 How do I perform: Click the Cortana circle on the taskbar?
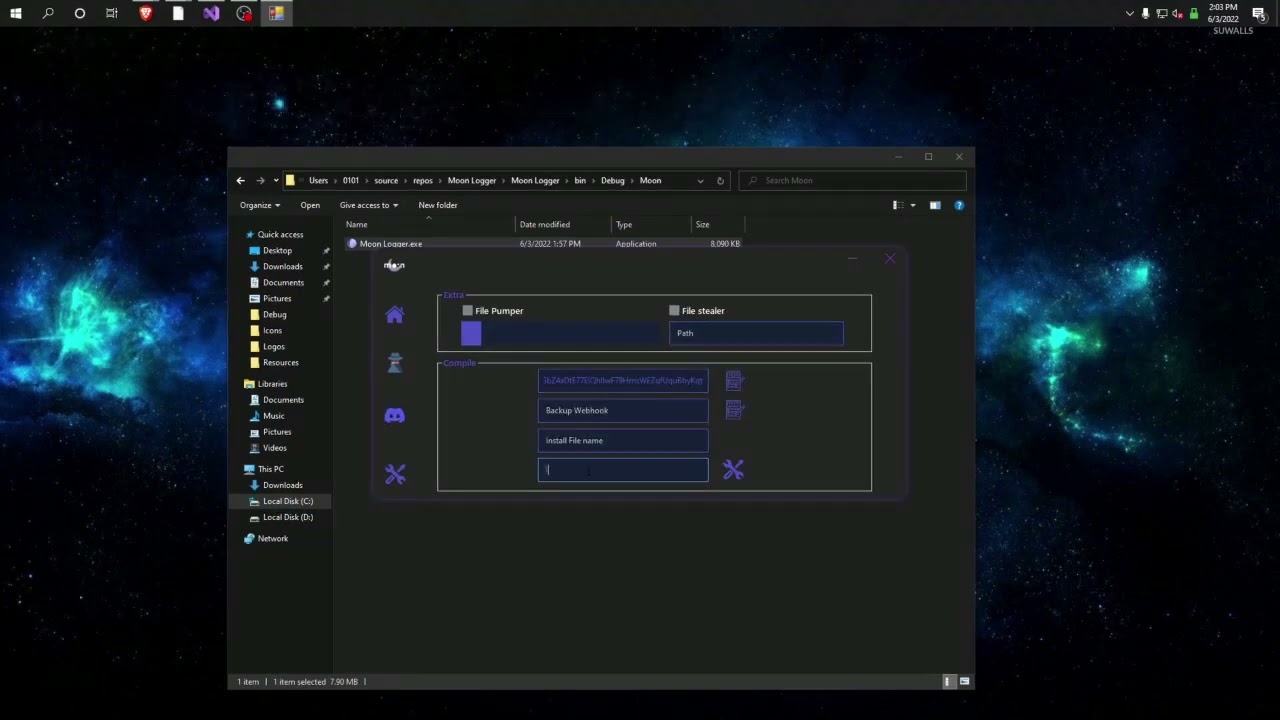[80, 14]
